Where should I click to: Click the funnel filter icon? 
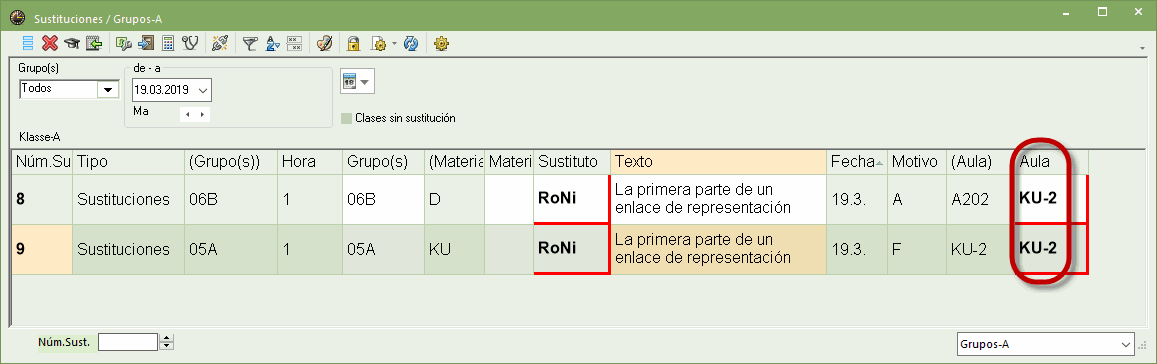point(249,44)
